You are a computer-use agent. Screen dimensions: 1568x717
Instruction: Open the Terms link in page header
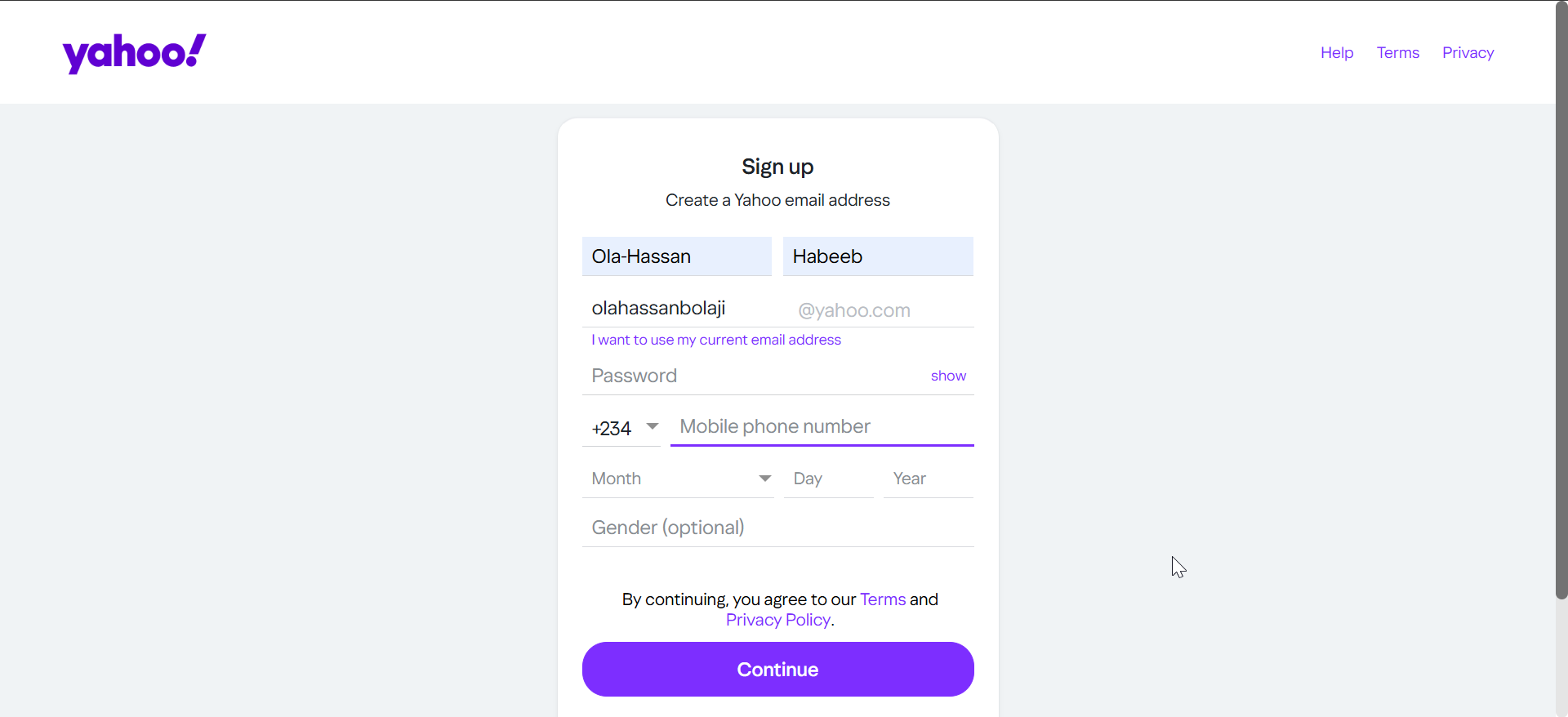(1397, 53)
